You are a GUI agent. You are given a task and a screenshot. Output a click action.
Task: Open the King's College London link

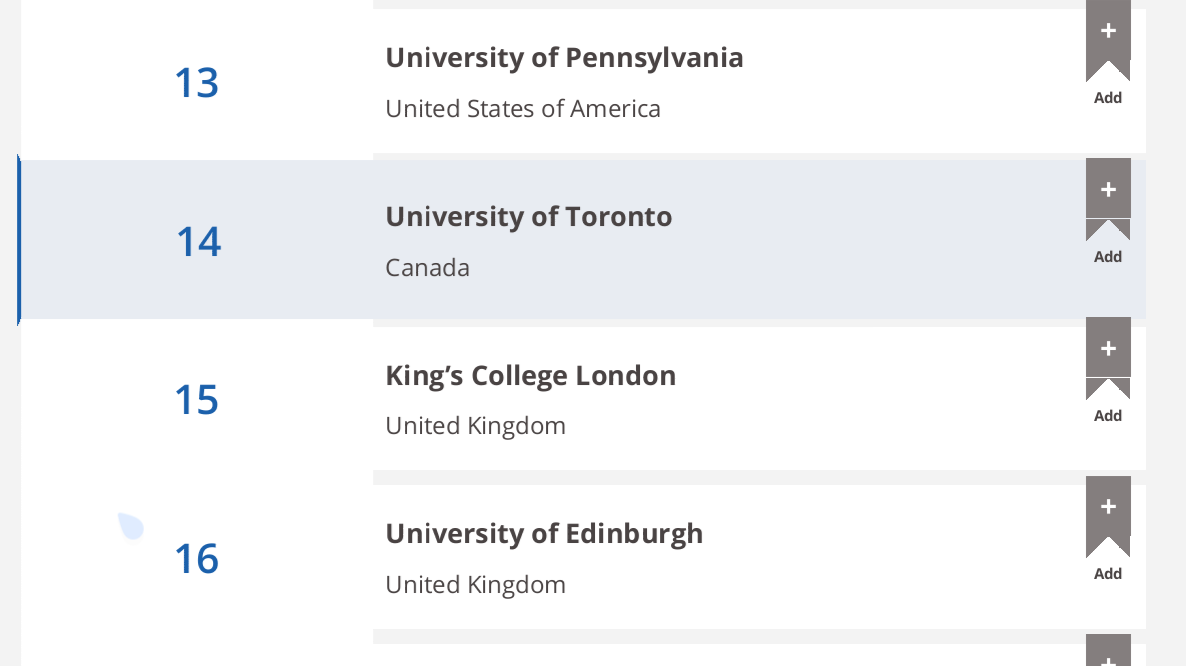point(530,376)
